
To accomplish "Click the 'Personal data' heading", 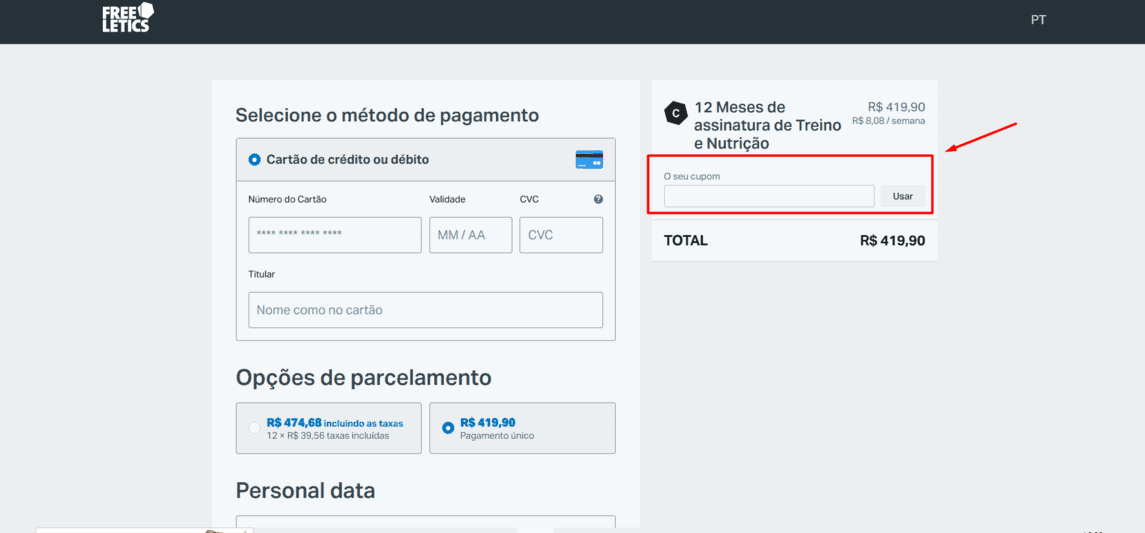I will [305, 491].
